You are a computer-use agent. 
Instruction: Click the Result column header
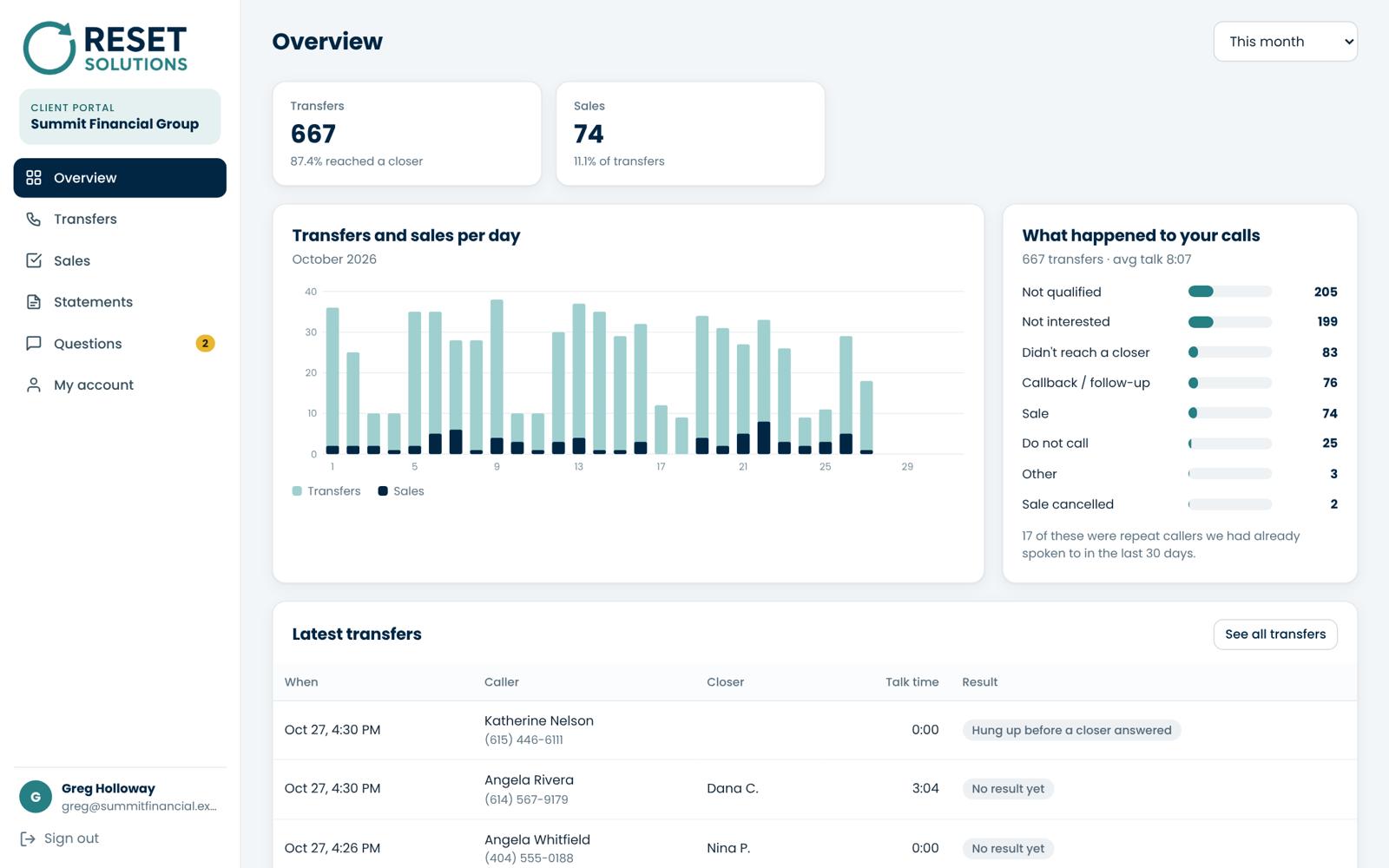pyautogui.click(x=980, y=682)
